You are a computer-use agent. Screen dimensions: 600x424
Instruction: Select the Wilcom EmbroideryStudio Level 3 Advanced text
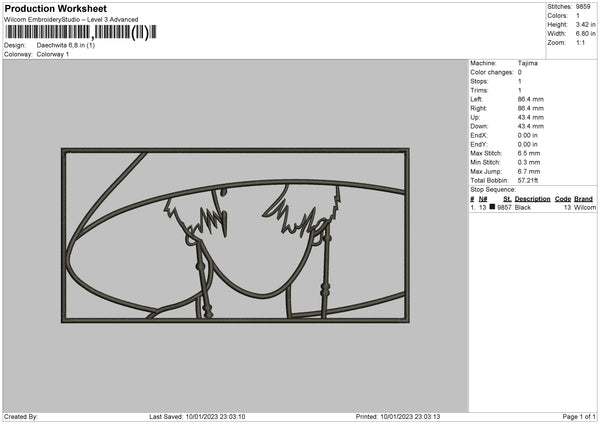click(71, 20)
